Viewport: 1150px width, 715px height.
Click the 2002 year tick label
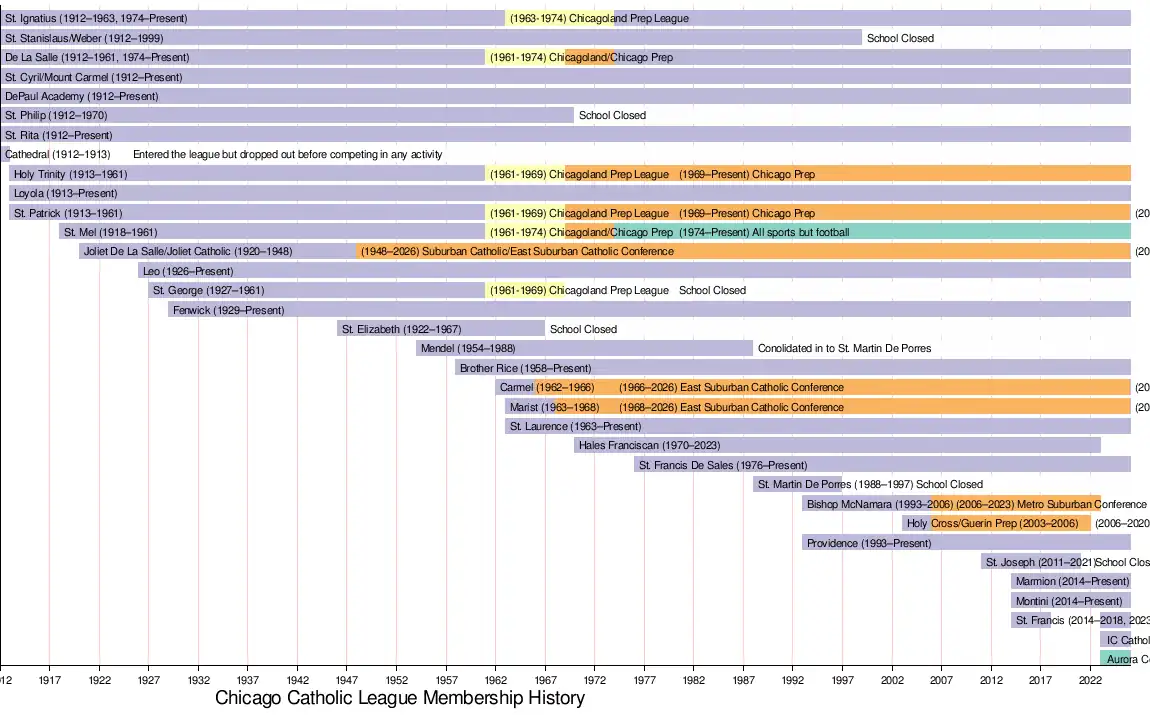[x=893, y=680]
